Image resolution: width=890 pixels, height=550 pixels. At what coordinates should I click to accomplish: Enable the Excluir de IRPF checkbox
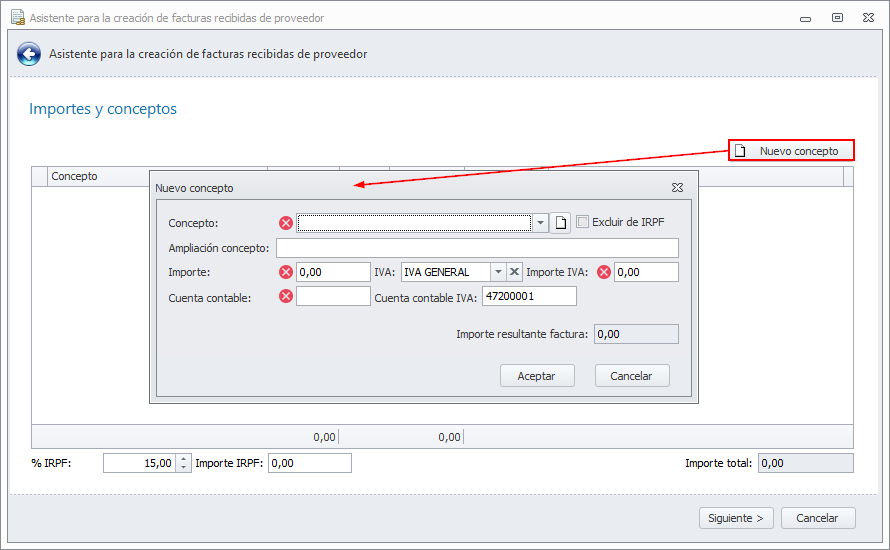[x=583, y=222]
